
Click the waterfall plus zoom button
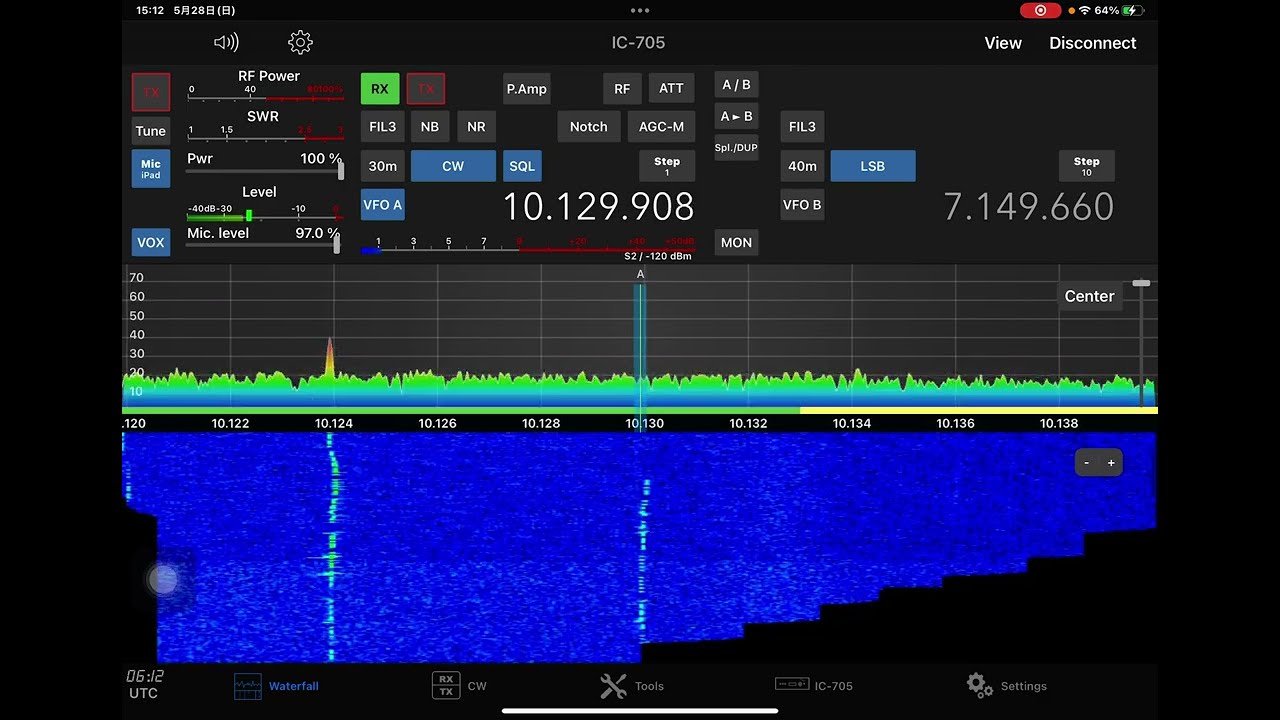tap(1111, 463)
